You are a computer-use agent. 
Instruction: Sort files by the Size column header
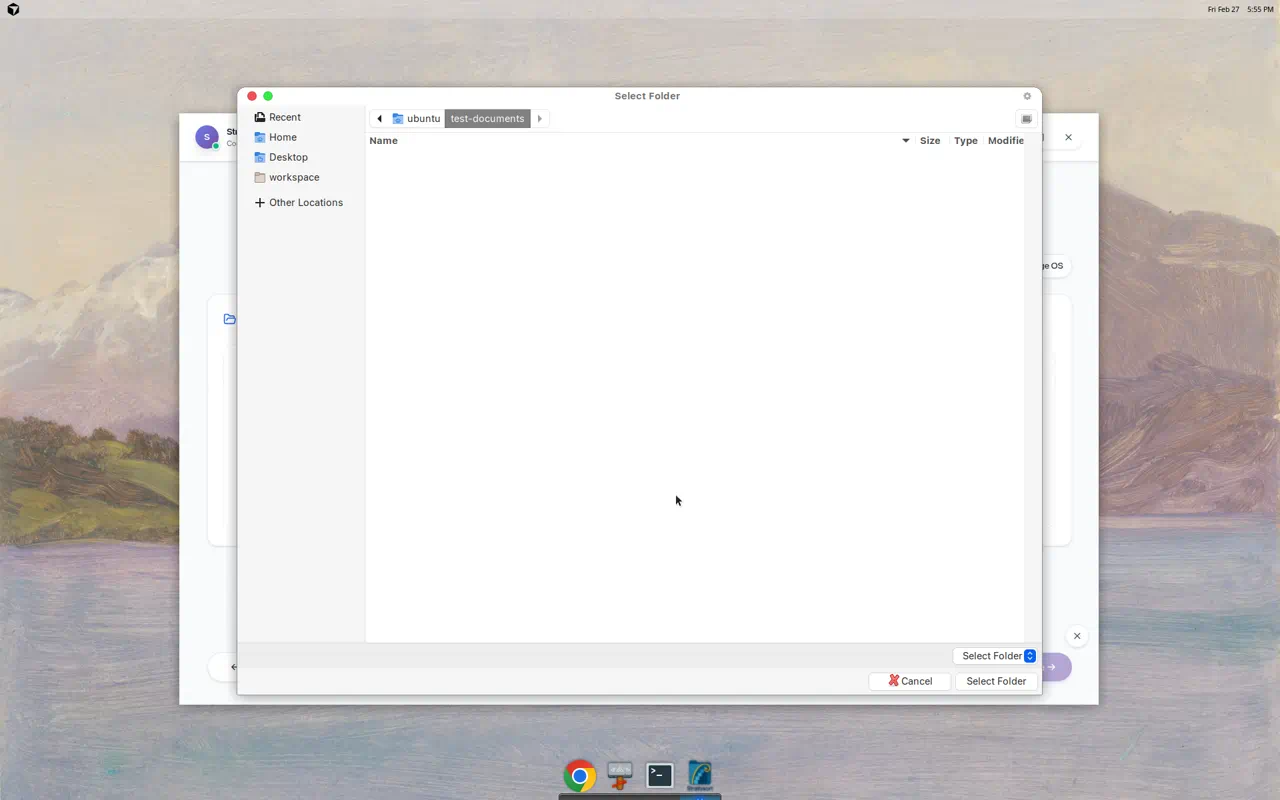[930, 141]
